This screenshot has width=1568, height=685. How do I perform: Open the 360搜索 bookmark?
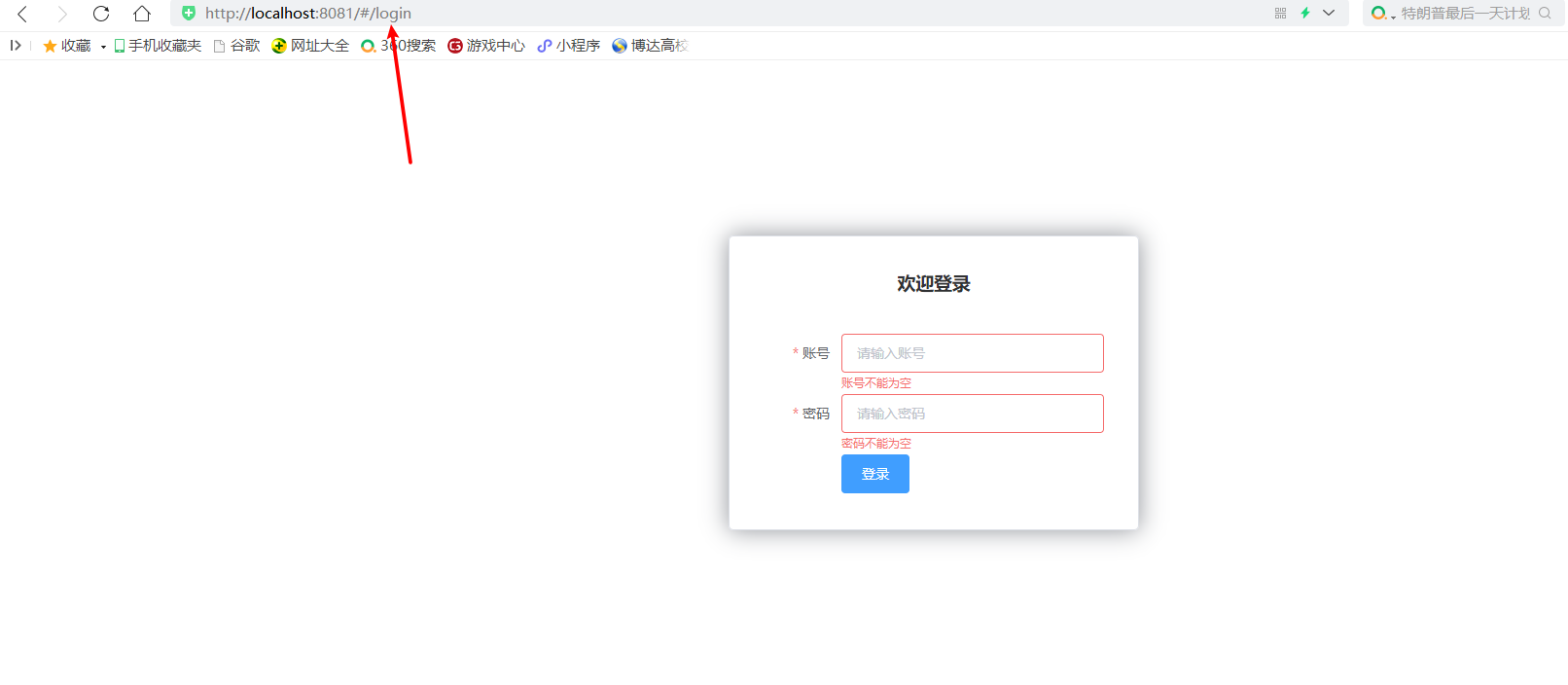[x=399, y=46]
